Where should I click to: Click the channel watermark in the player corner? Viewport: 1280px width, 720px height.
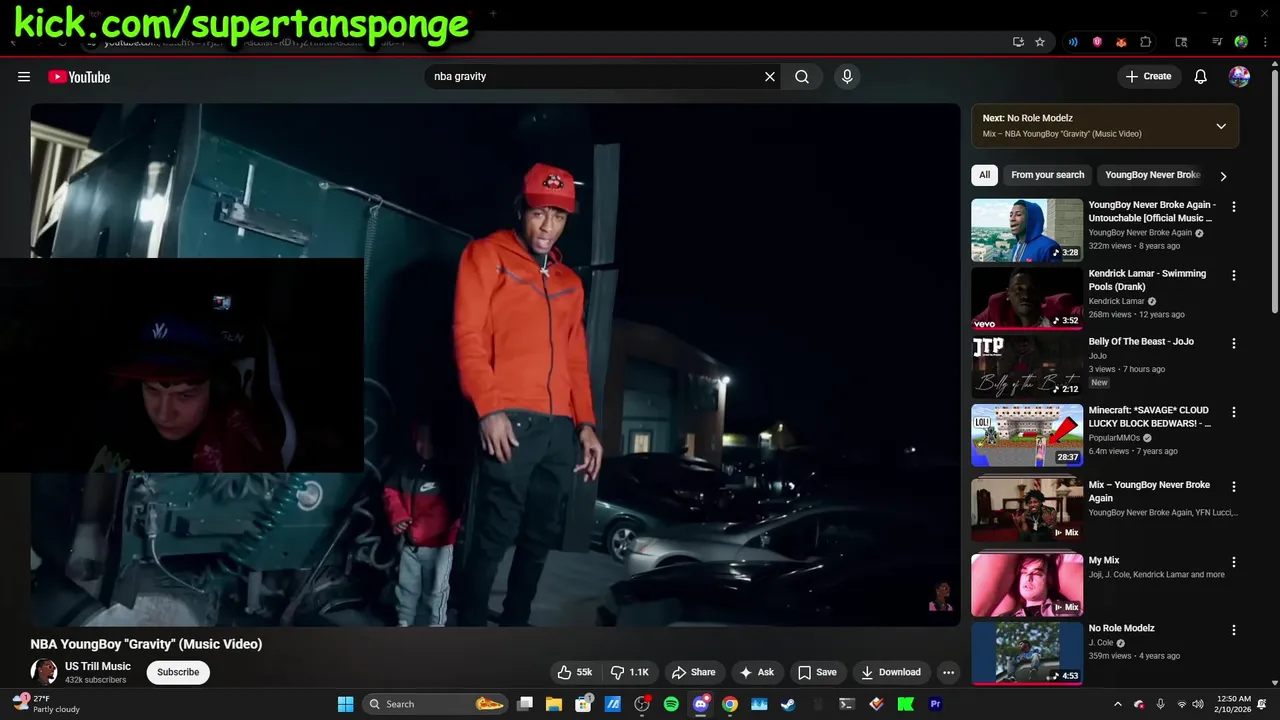[x=940, y=596]
